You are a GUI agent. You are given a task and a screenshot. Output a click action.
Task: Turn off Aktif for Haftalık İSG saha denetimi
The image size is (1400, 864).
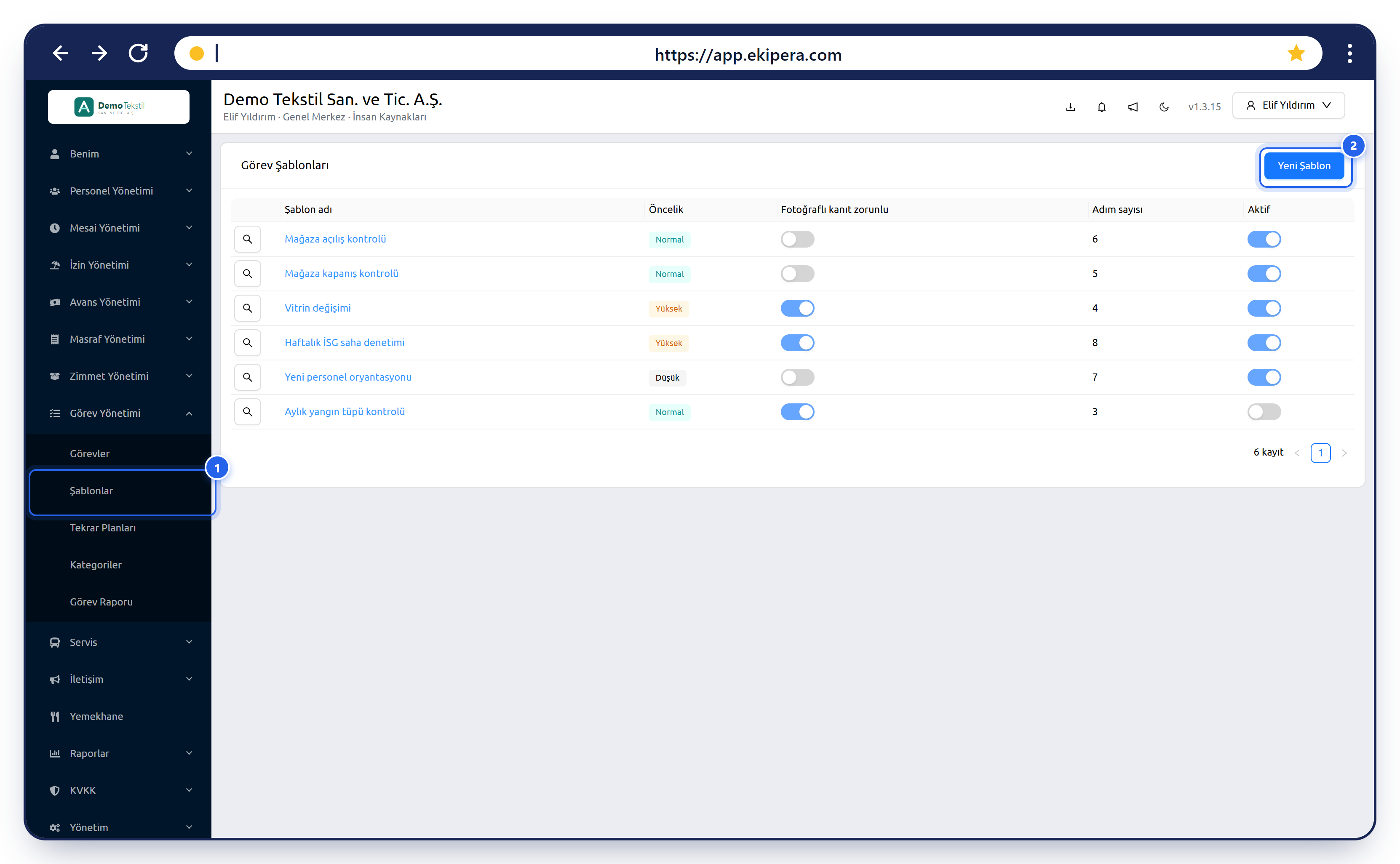[1264, 342]
